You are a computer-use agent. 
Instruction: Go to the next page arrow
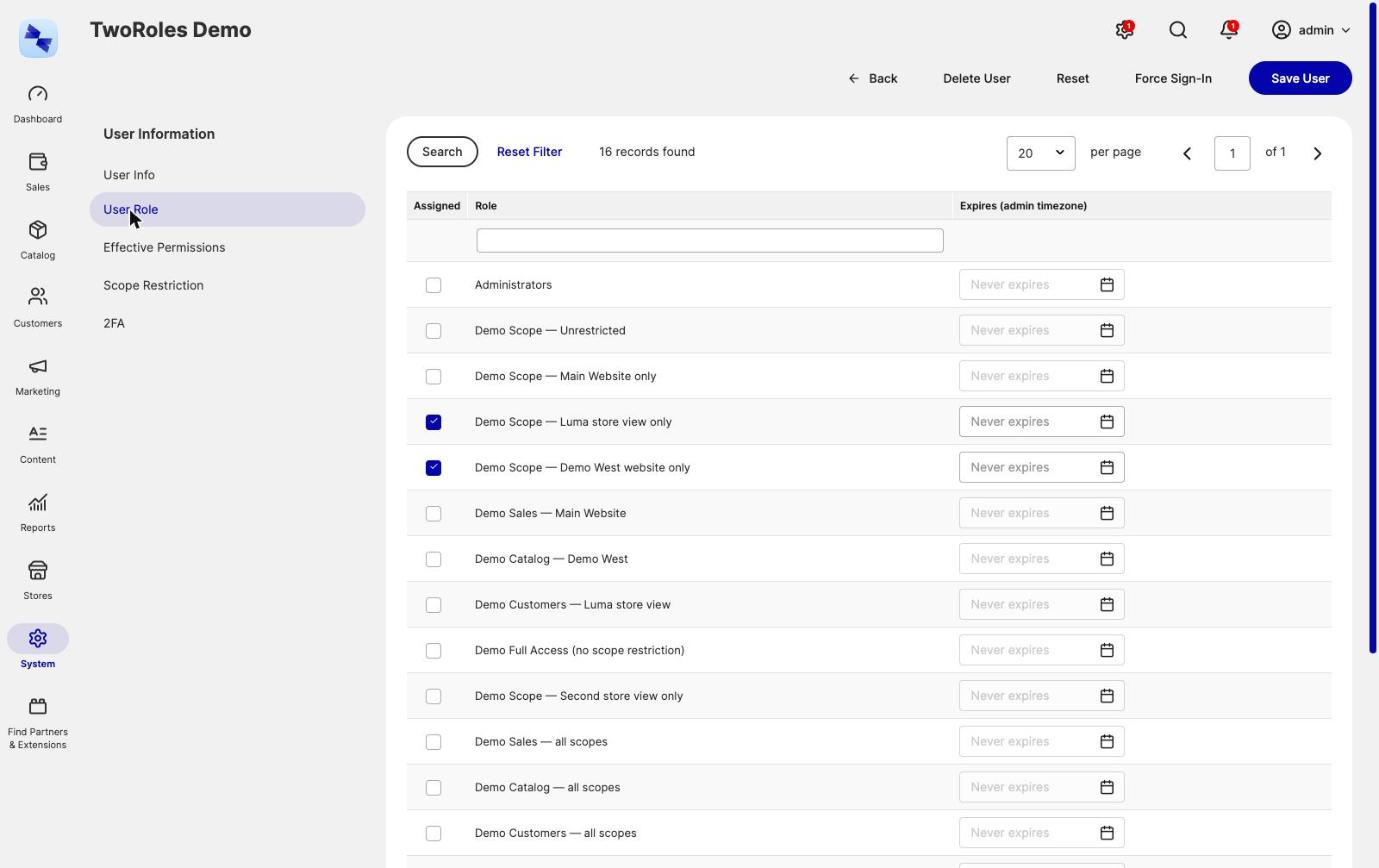[x=1317, y=153]
